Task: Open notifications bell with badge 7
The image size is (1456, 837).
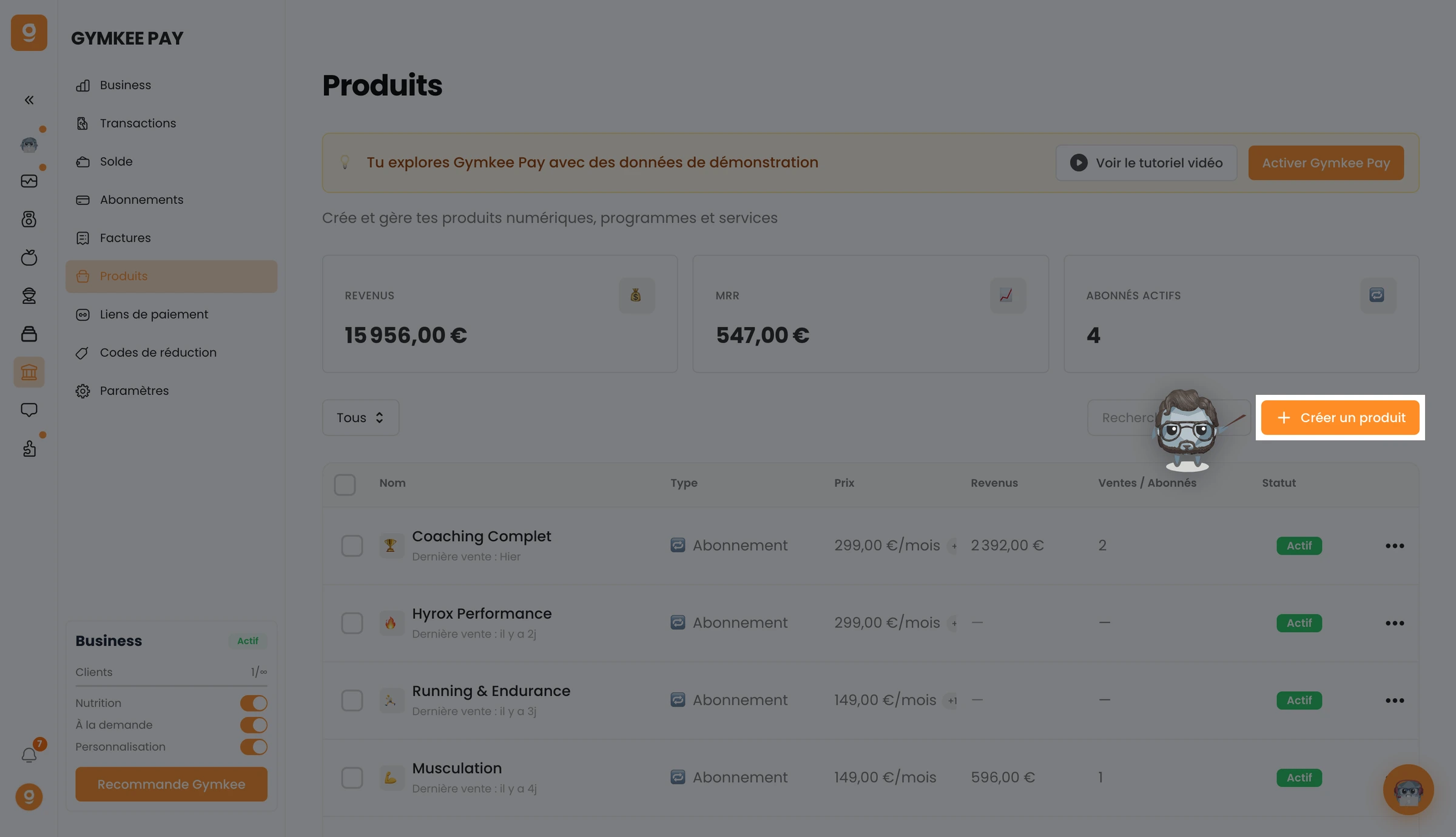Action: (x=29, y=755)
